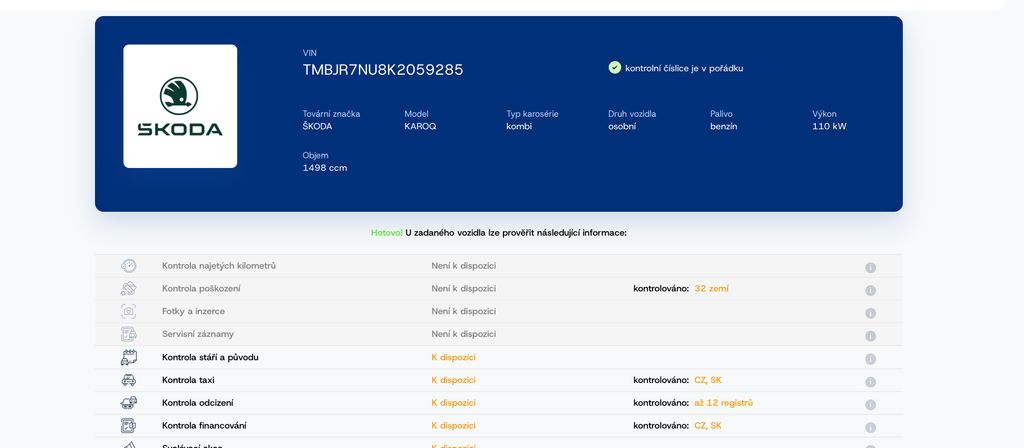Click the odometer icon for Kontrola najetých kilometrů
This screenshot has height=448, width=1024.
129,266
